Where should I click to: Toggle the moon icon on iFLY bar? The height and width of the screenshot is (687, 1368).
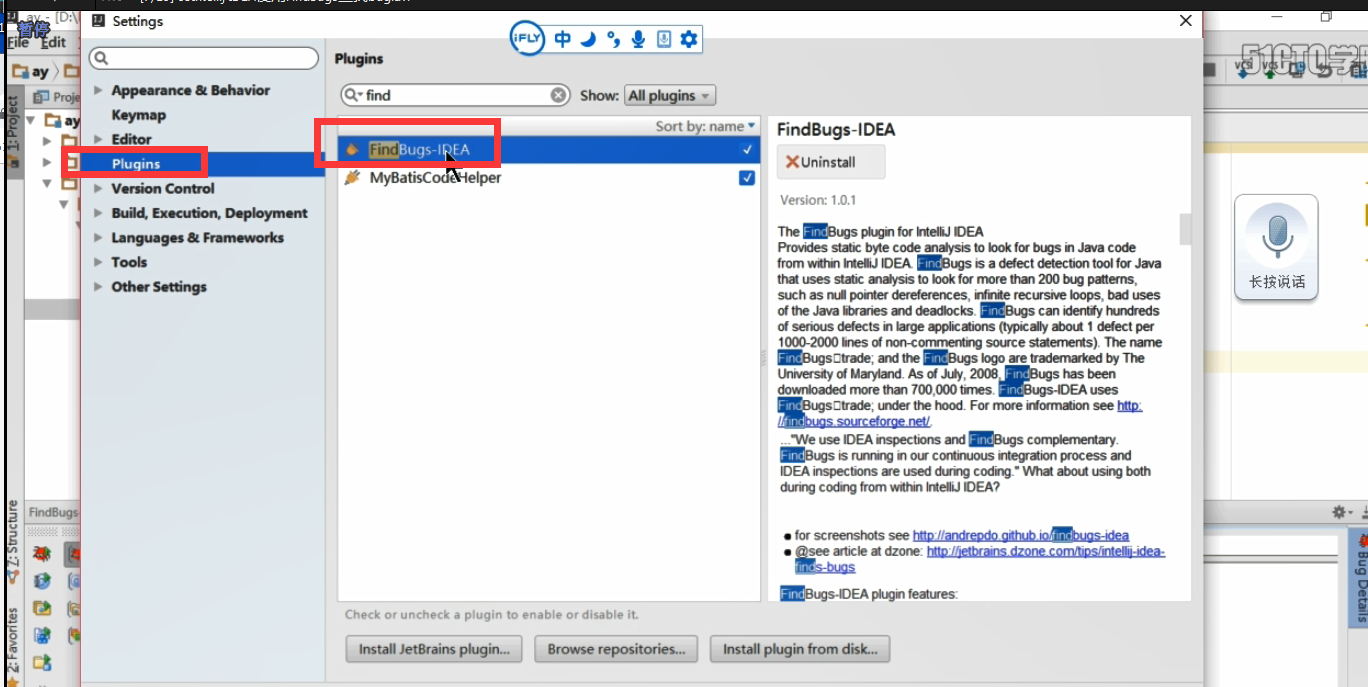point(588,39)
